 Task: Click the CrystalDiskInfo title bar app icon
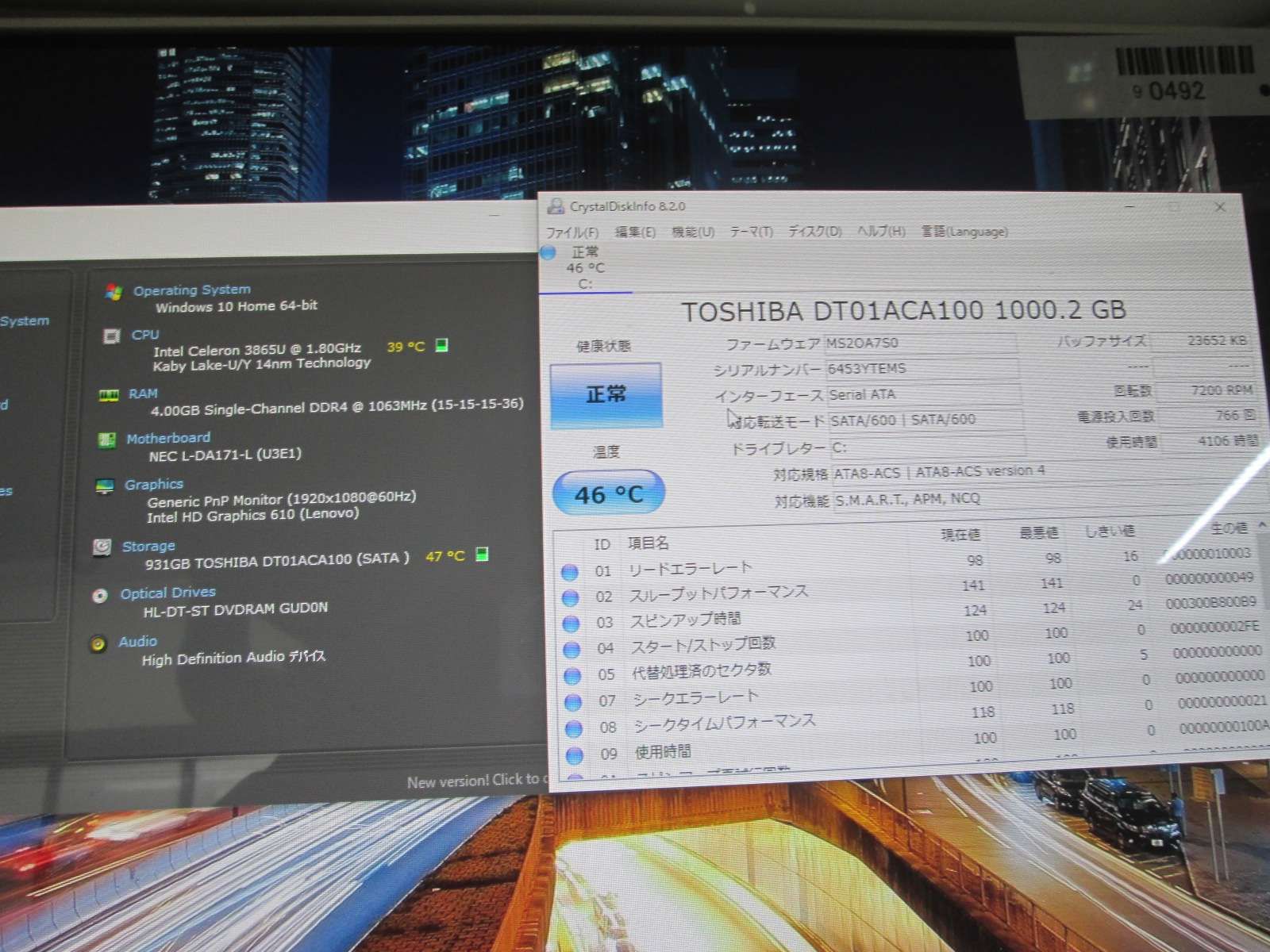556,206
